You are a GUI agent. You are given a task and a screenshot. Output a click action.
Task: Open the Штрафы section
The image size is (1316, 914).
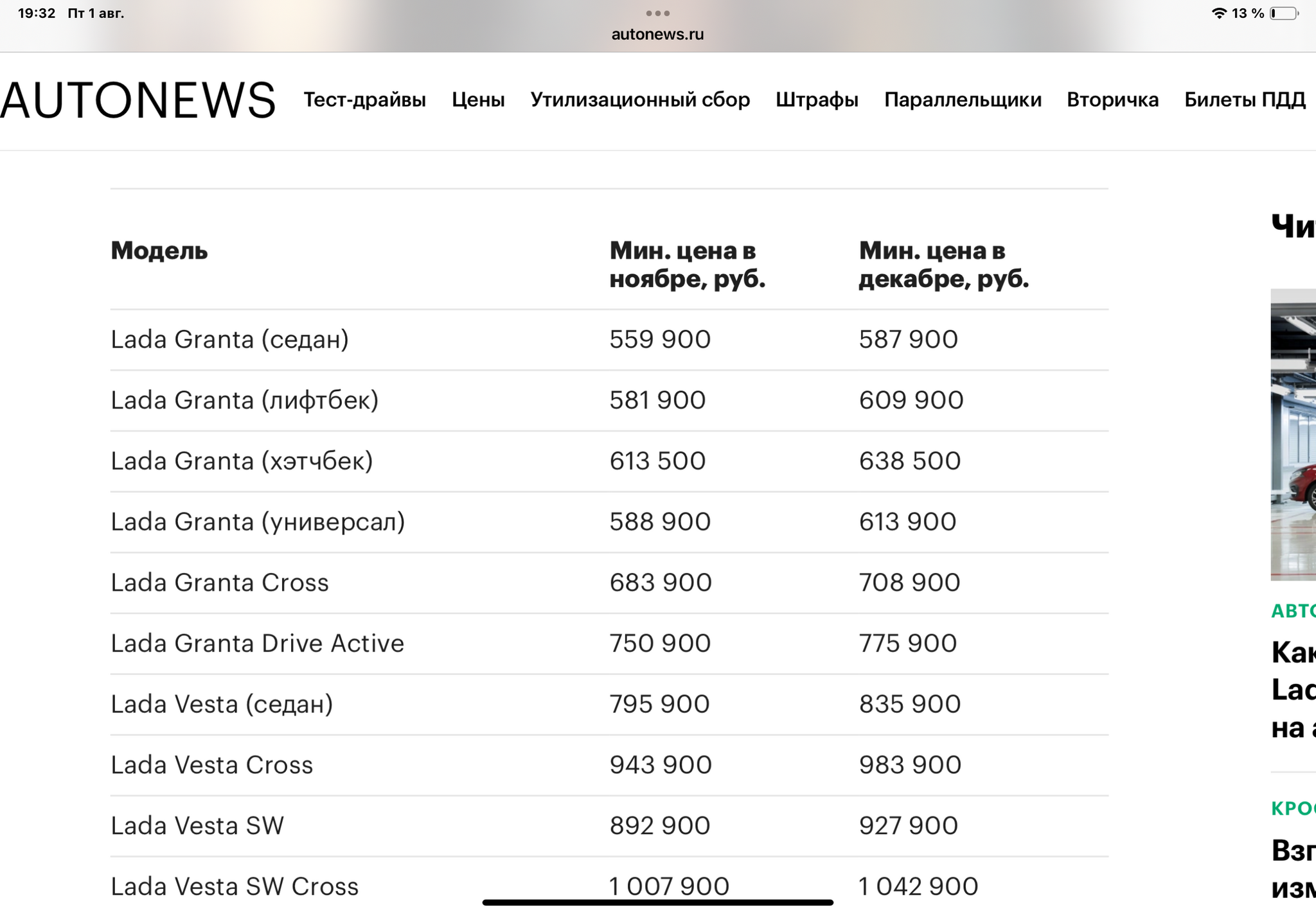[817, 100]
